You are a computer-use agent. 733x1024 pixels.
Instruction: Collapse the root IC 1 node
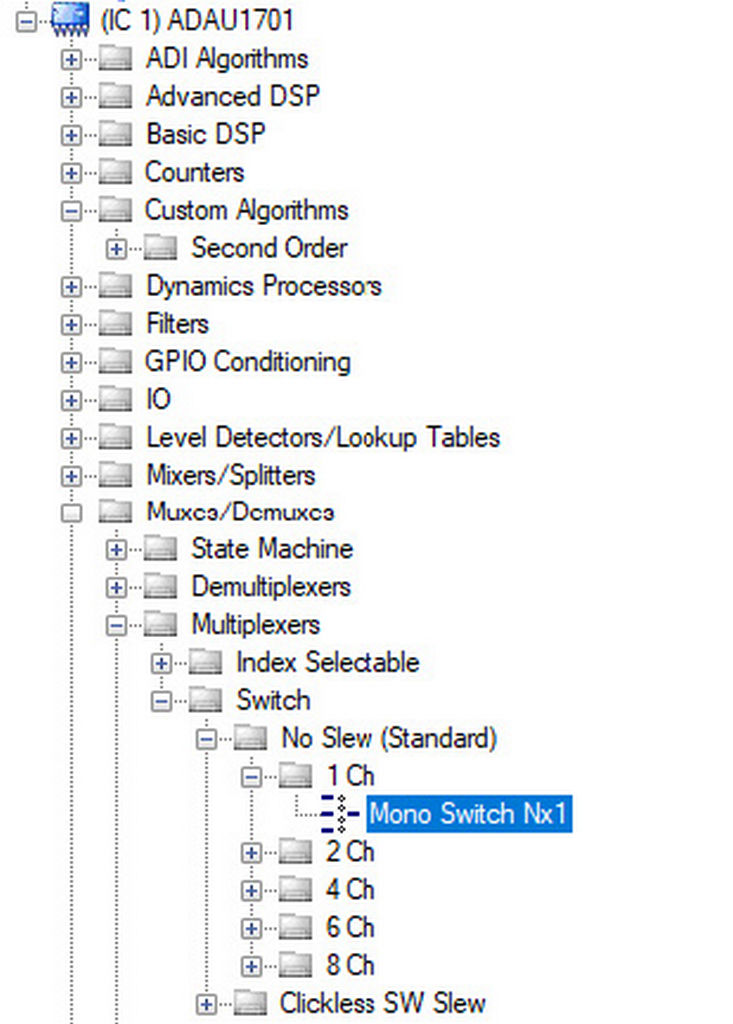[26, 22]
